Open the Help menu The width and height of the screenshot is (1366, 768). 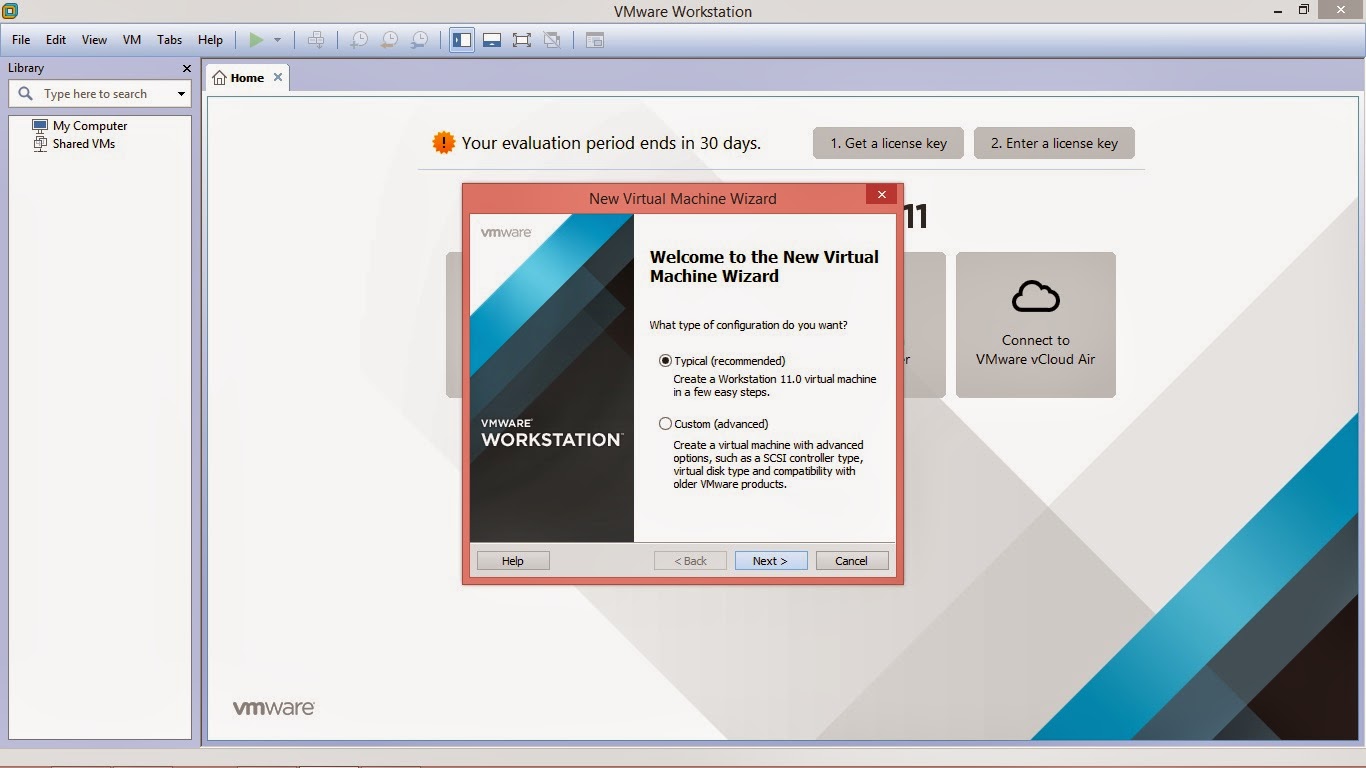coord(210,40)
